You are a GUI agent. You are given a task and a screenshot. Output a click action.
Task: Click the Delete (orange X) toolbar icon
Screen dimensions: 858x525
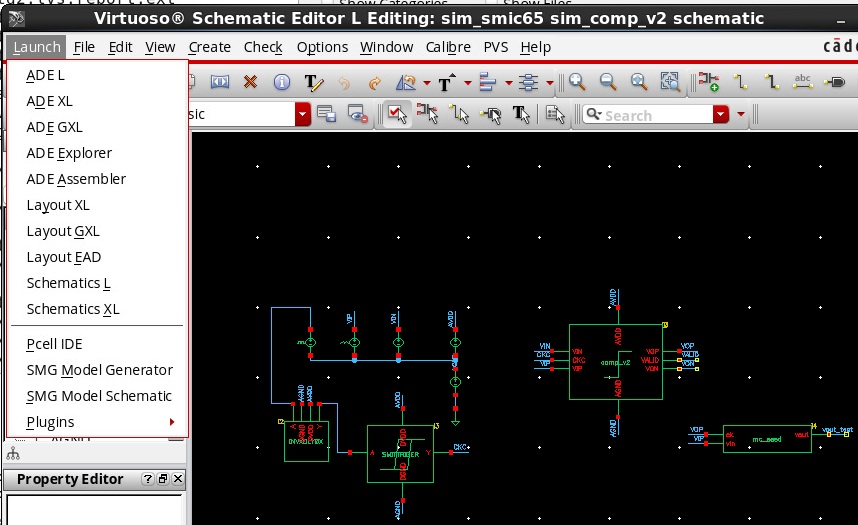(x=250, y=83)
